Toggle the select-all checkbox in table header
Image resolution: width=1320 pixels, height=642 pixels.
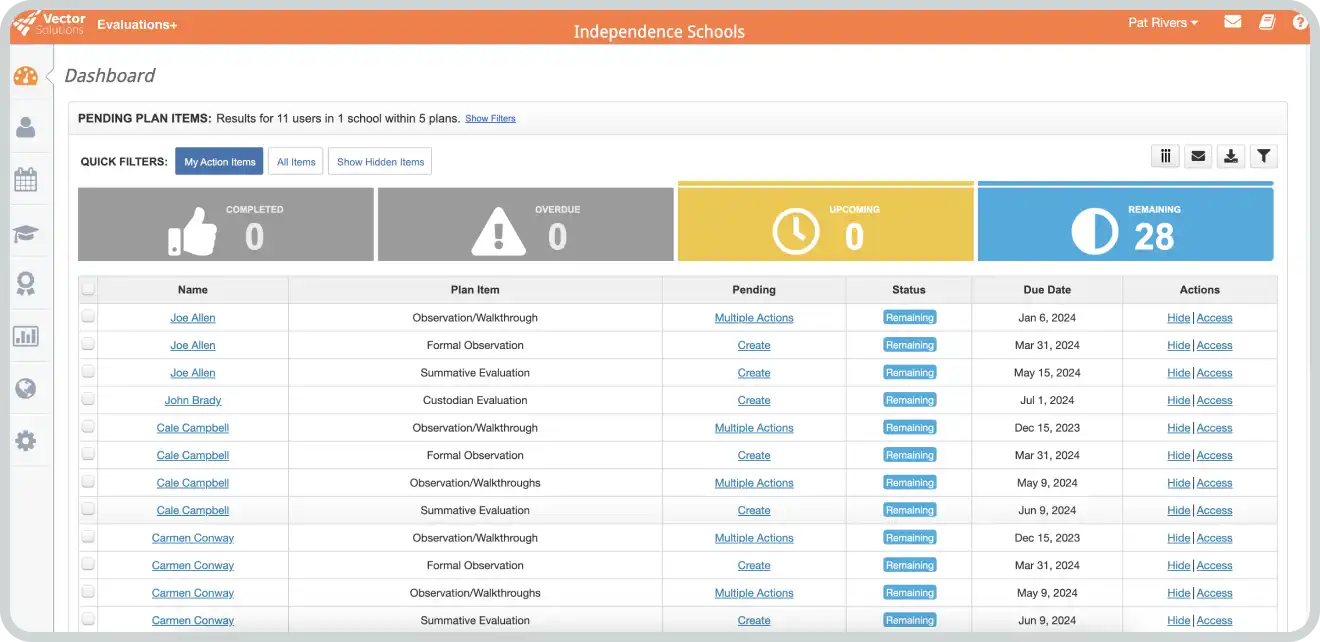[x=88, y=289]
